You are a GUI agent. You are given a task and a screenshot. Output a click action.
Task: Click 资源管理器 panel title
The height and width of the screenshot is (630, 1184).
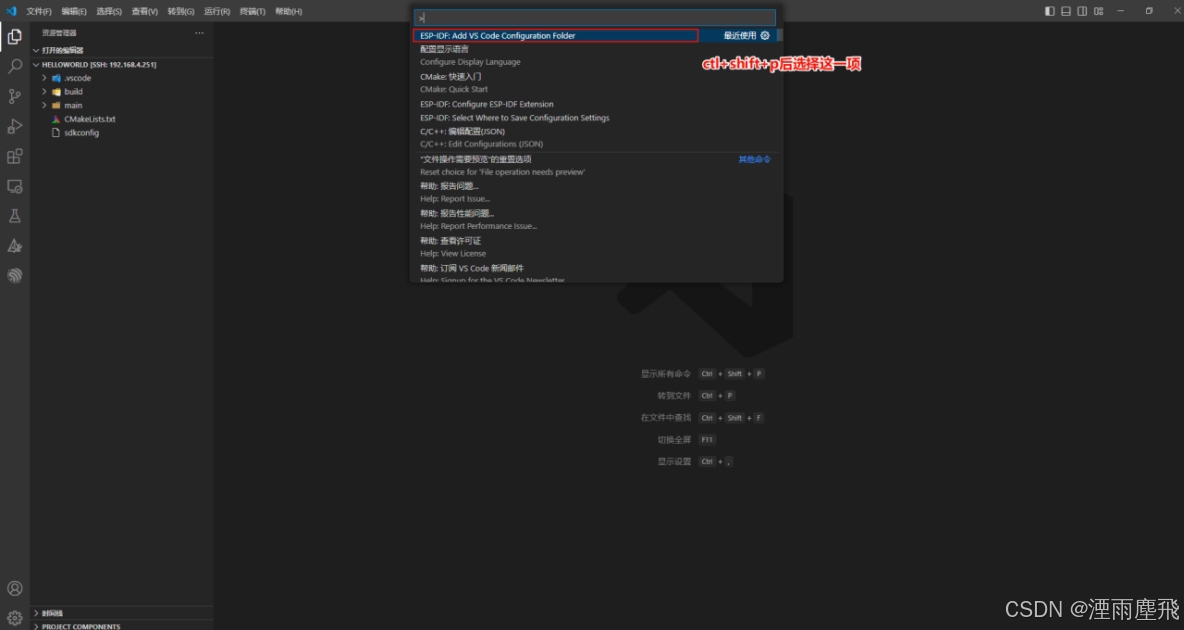tap(59, 32)
